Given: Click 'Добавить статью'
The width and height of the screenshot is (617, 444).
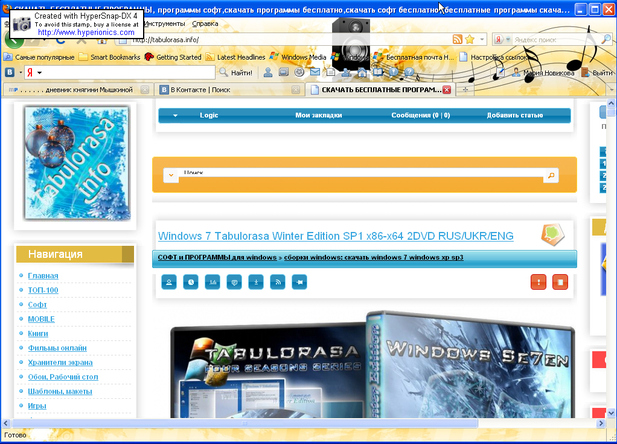Looking at the screenshot, I should click(515, 115).
